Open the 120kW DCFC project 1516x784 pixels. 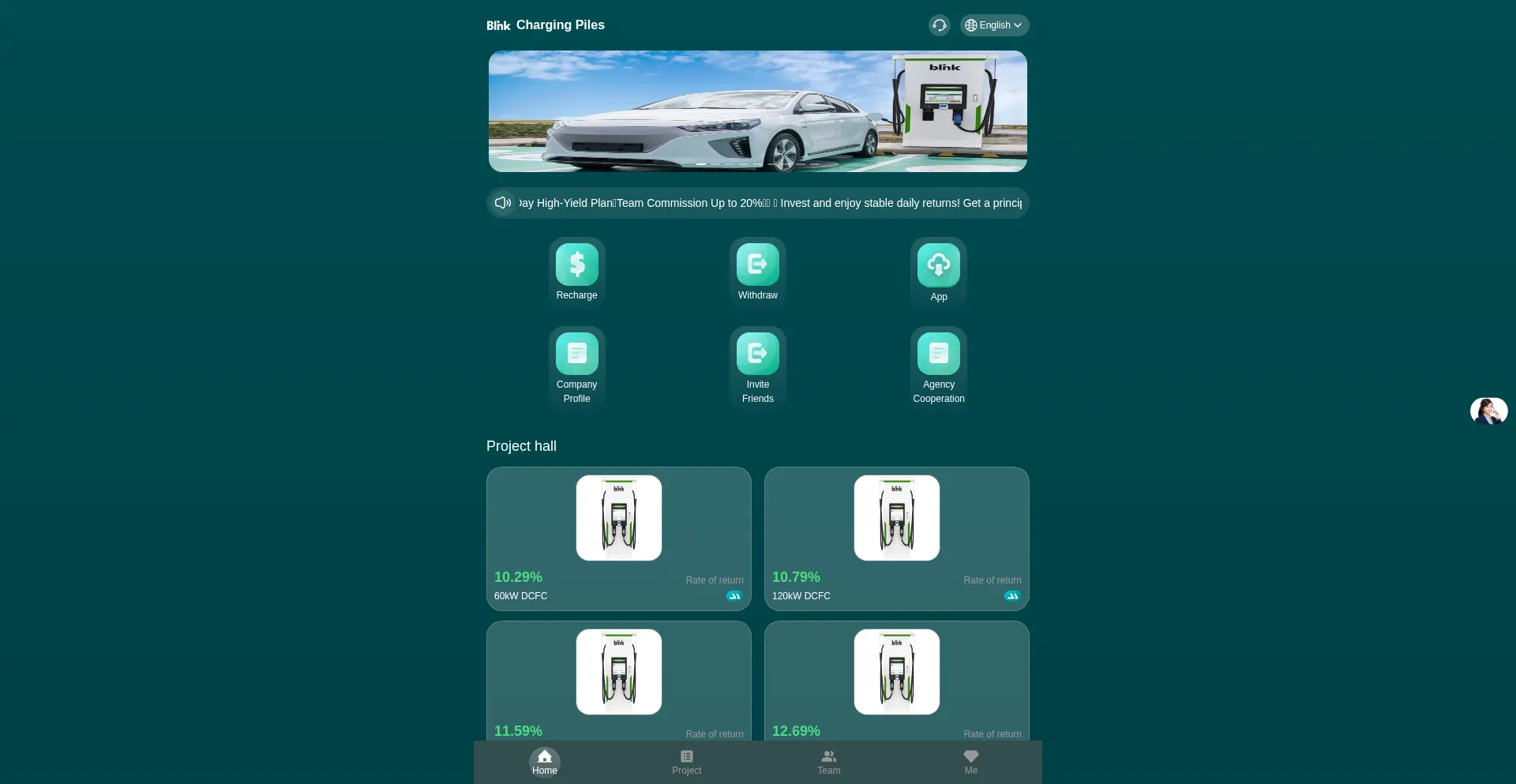pyautogui.click(x=896, y=539)
